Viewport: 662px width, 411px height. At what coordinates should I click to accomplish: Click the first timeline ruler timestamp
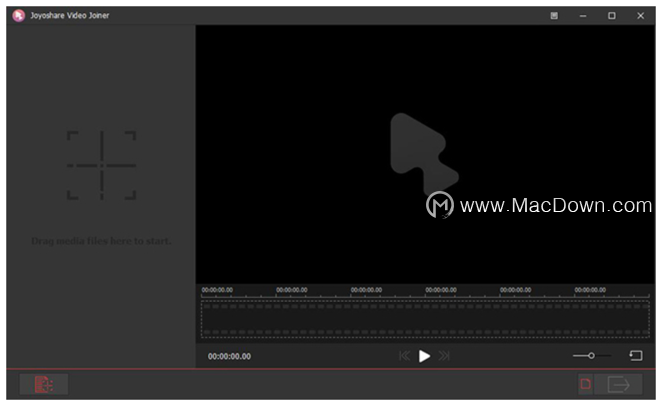point(217,290)
